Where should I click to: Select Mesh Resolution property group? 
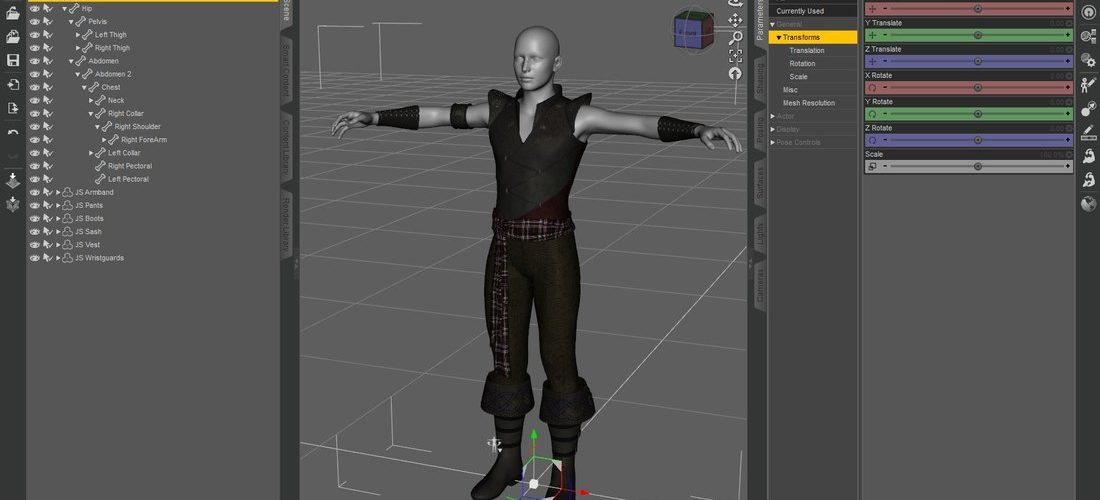[808, 103]
